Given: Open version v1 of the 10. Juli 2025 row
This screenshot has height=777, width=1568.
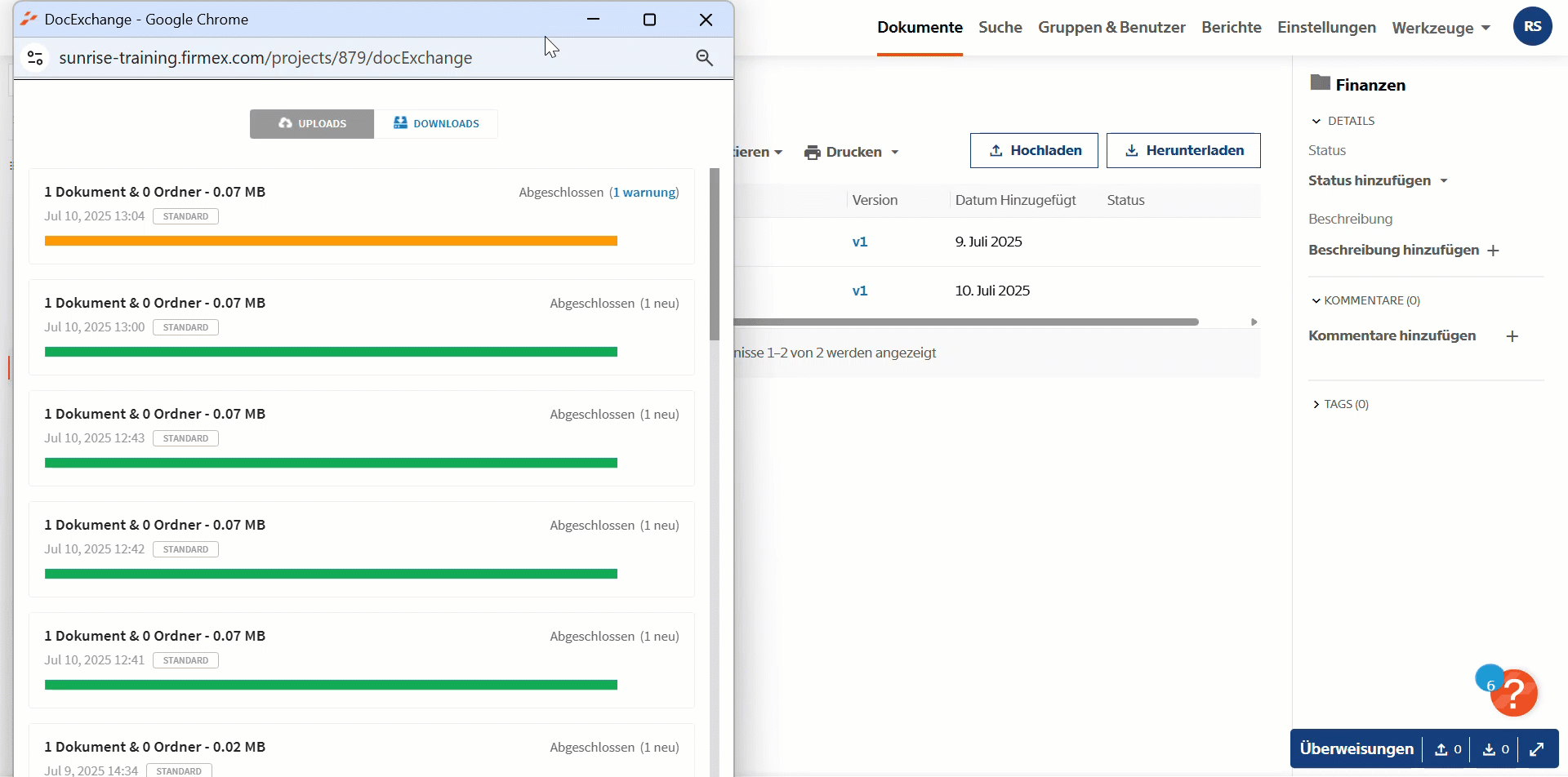Looking at the screenshot, I should point(859,291).
